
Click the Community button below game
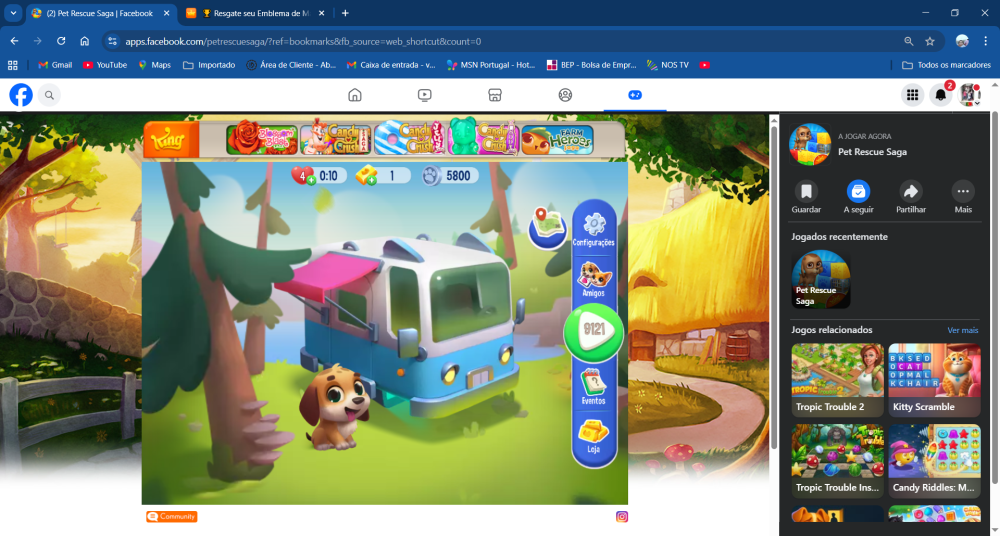172,516
